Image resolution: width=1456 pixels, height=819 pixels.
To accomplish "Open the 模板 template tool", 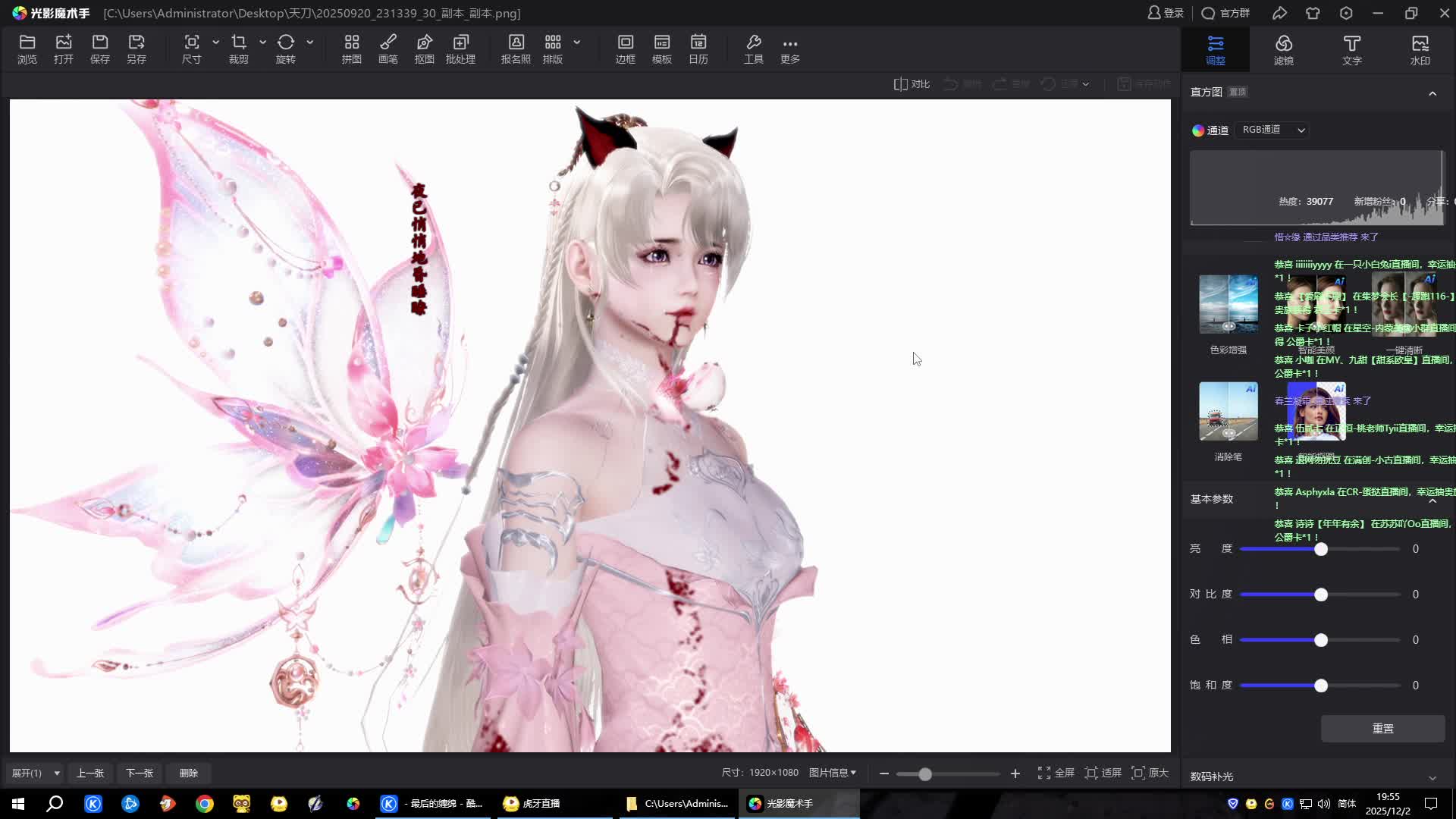I will click(661, 49).
